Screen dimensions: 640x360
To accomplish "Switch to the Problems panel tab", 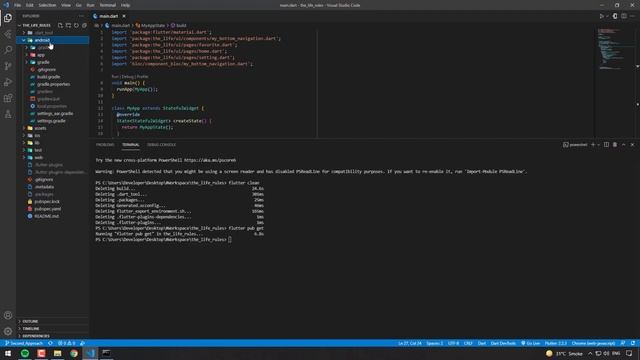I will click(105, 144).
